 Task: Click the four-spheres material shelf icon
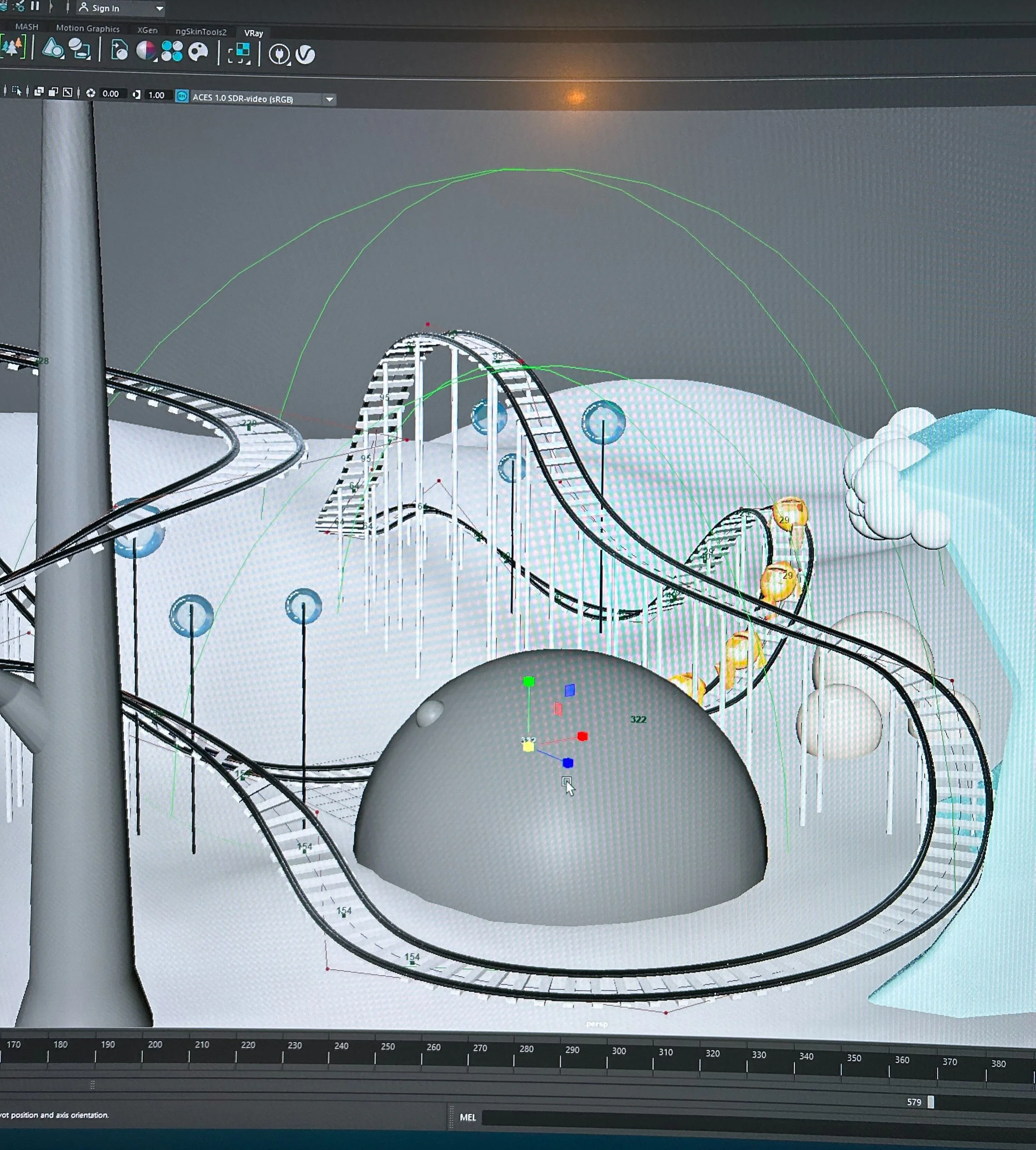tap(172, 51)
